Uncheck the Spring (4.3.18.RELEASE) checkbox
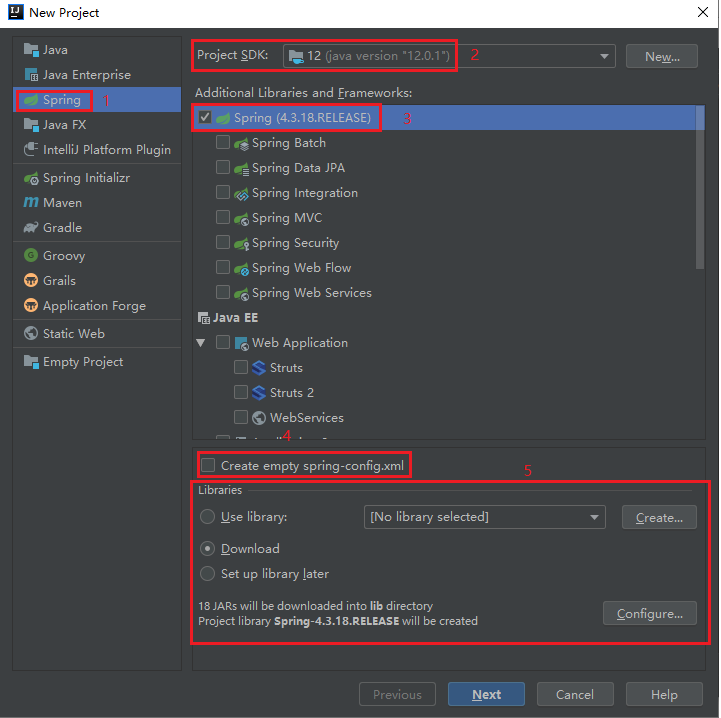 pos(205,117)
